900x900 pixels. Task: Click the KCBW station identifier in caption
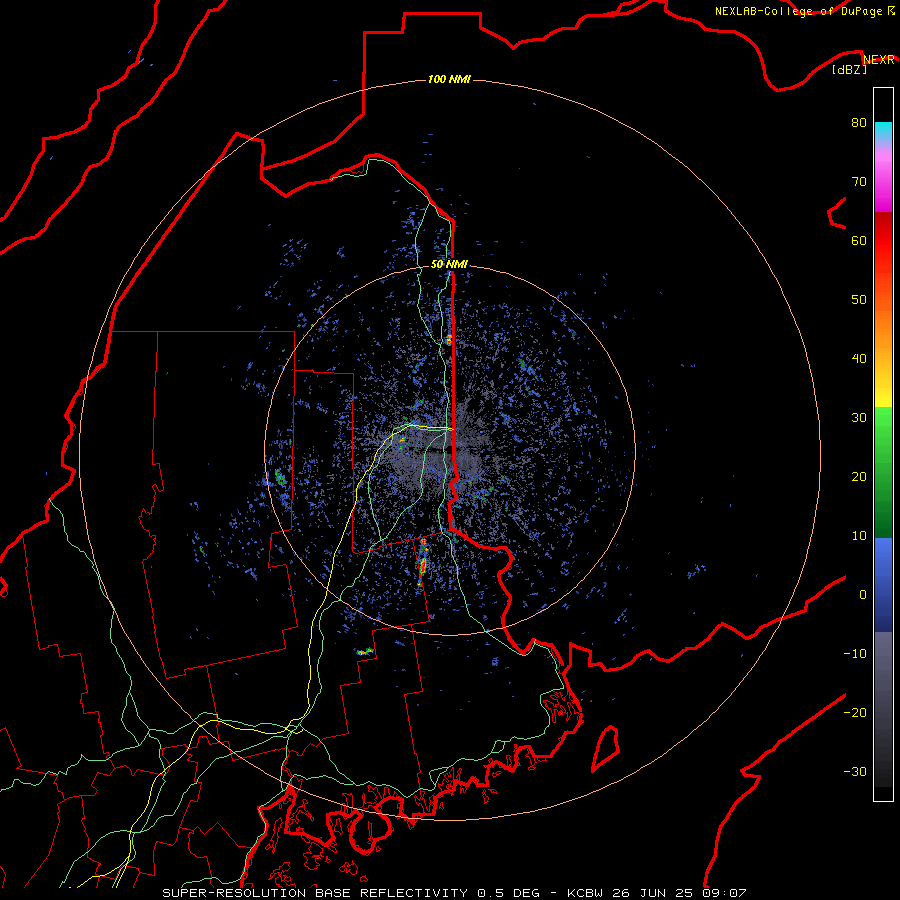[585, 893]
